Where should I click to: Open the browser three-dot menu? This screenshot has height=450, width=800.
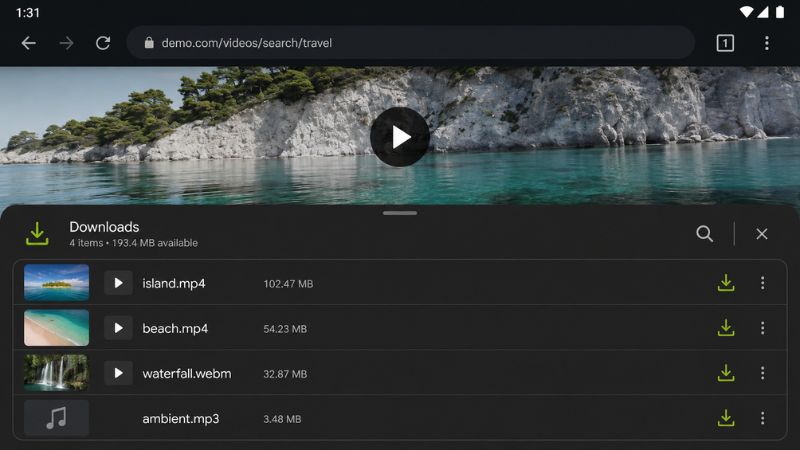[x=766, y=43]
